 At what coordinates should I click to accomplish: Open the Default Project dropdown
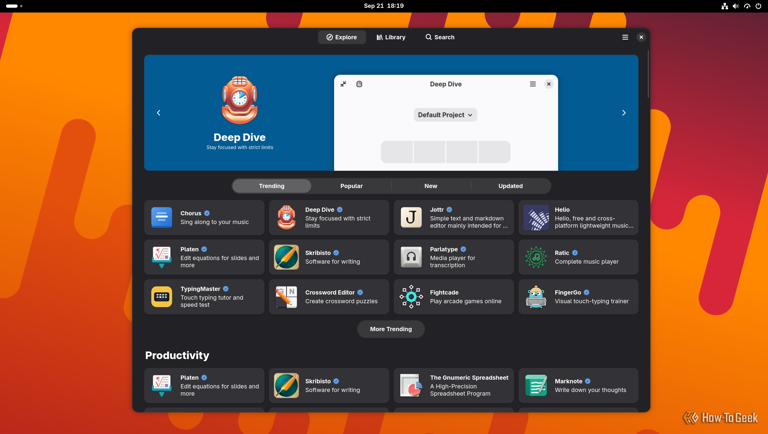click(x=445, y=115)
